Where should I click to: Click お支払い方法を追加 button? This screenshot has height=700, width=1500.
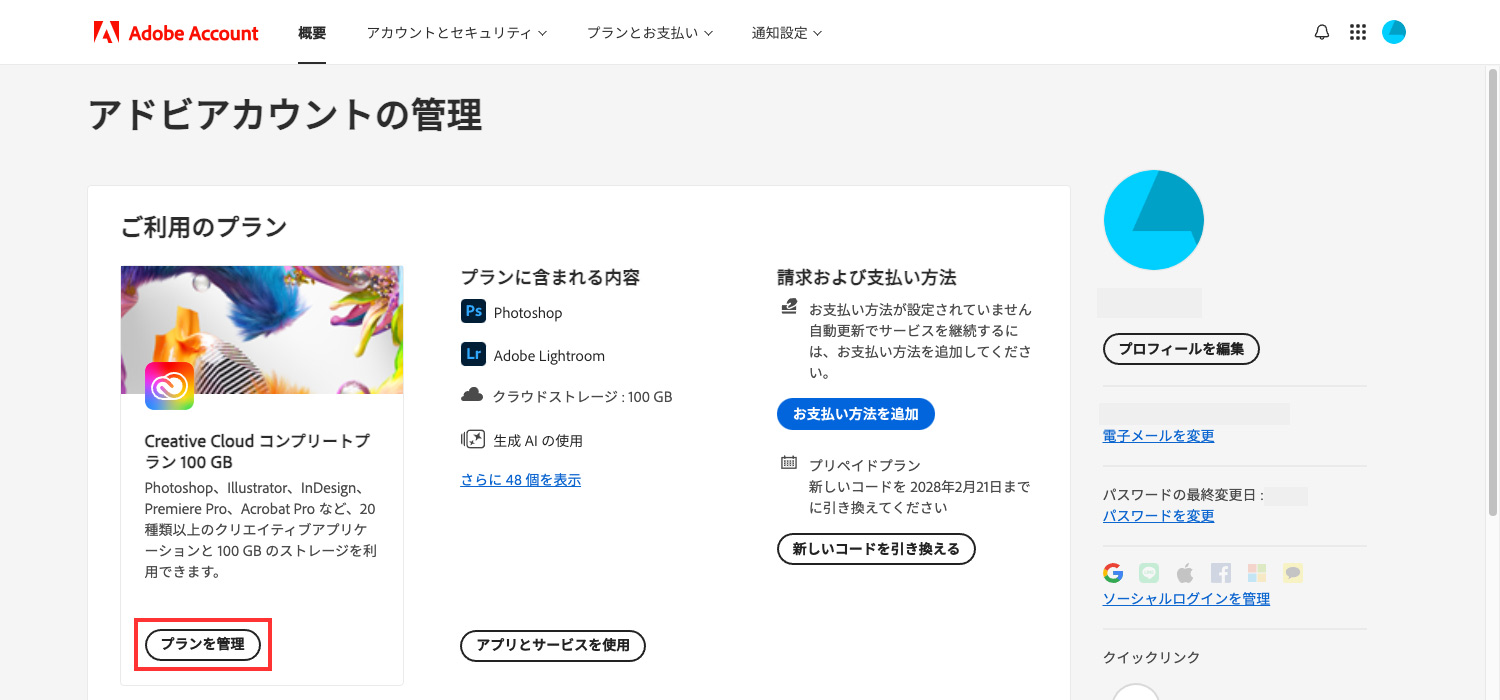pos(856,414)
